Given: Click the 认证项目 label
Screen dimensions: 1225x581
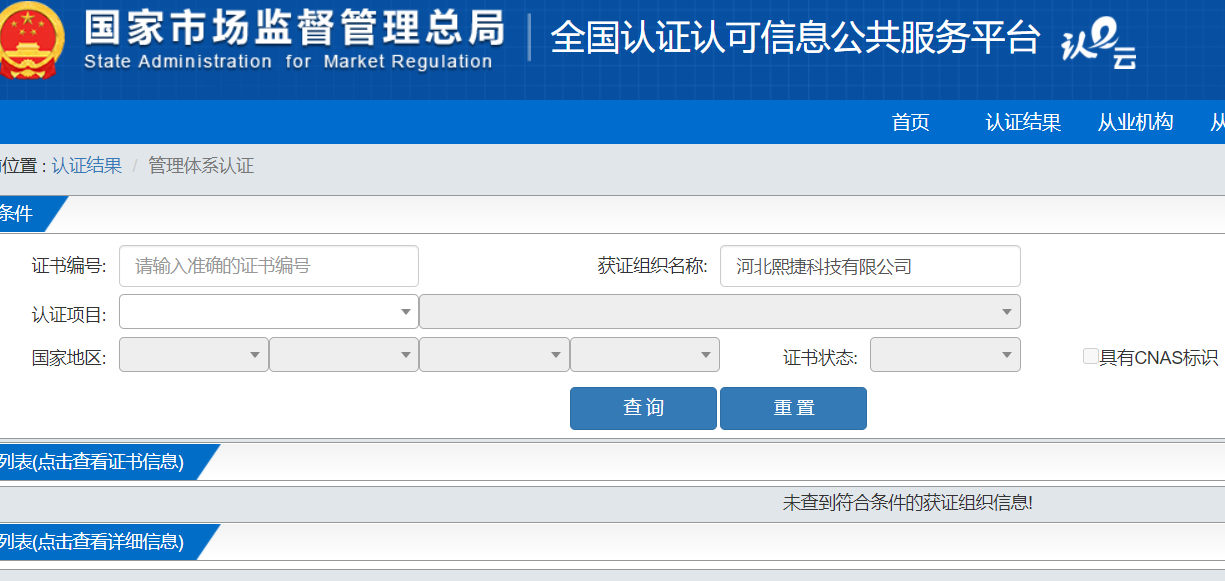Looking at the screenshot, I should coord(69,315).
